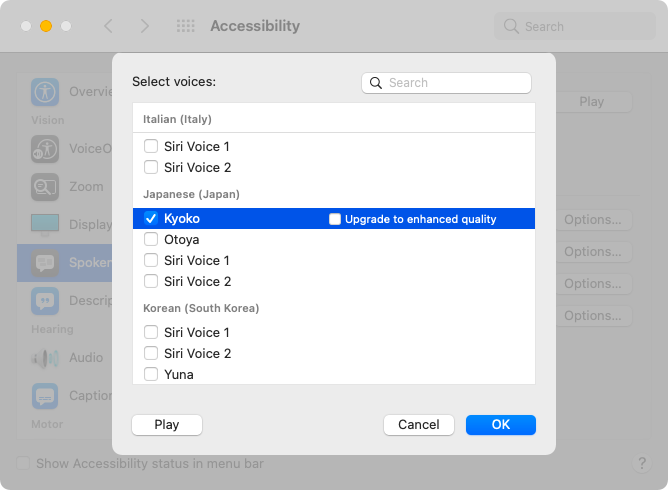This screenshot has height=490, width=668.
Task: Choose the Display sidebar icon
Action: 45,224
